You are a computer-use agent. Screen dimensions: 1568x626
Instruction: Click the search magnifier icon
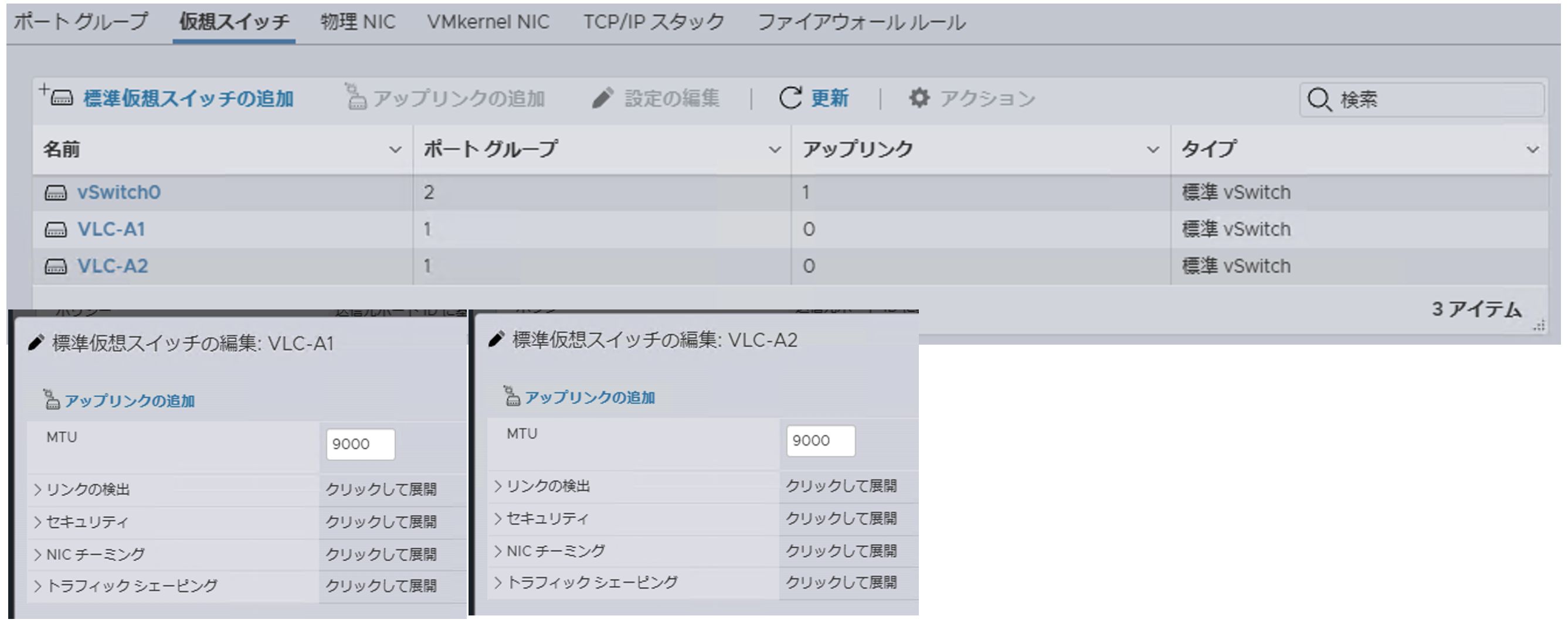(x=1319, y=100)
